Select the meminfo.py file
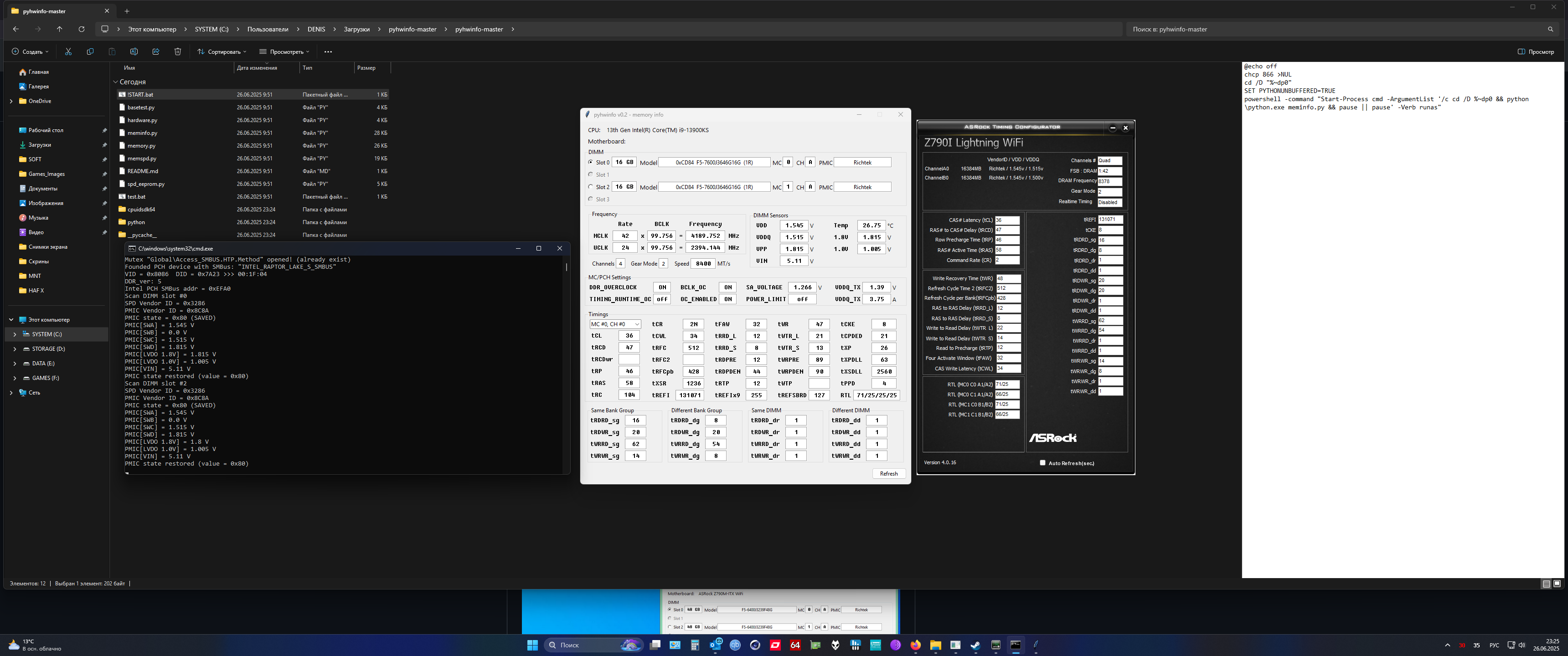1568x656 pixels. (x=142, y=133)
